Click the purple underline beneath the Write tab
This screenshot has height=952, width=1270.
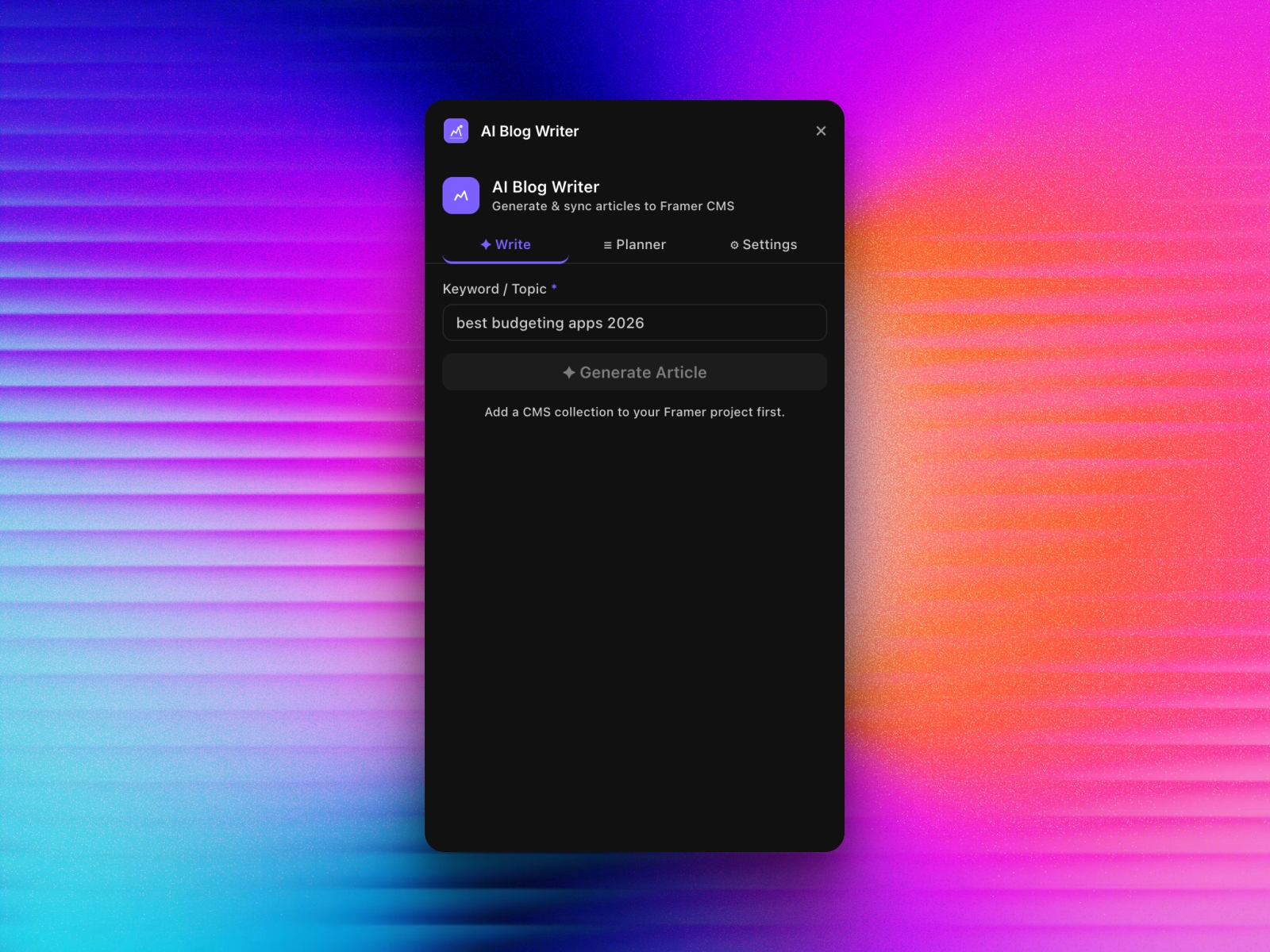[506, 261]
